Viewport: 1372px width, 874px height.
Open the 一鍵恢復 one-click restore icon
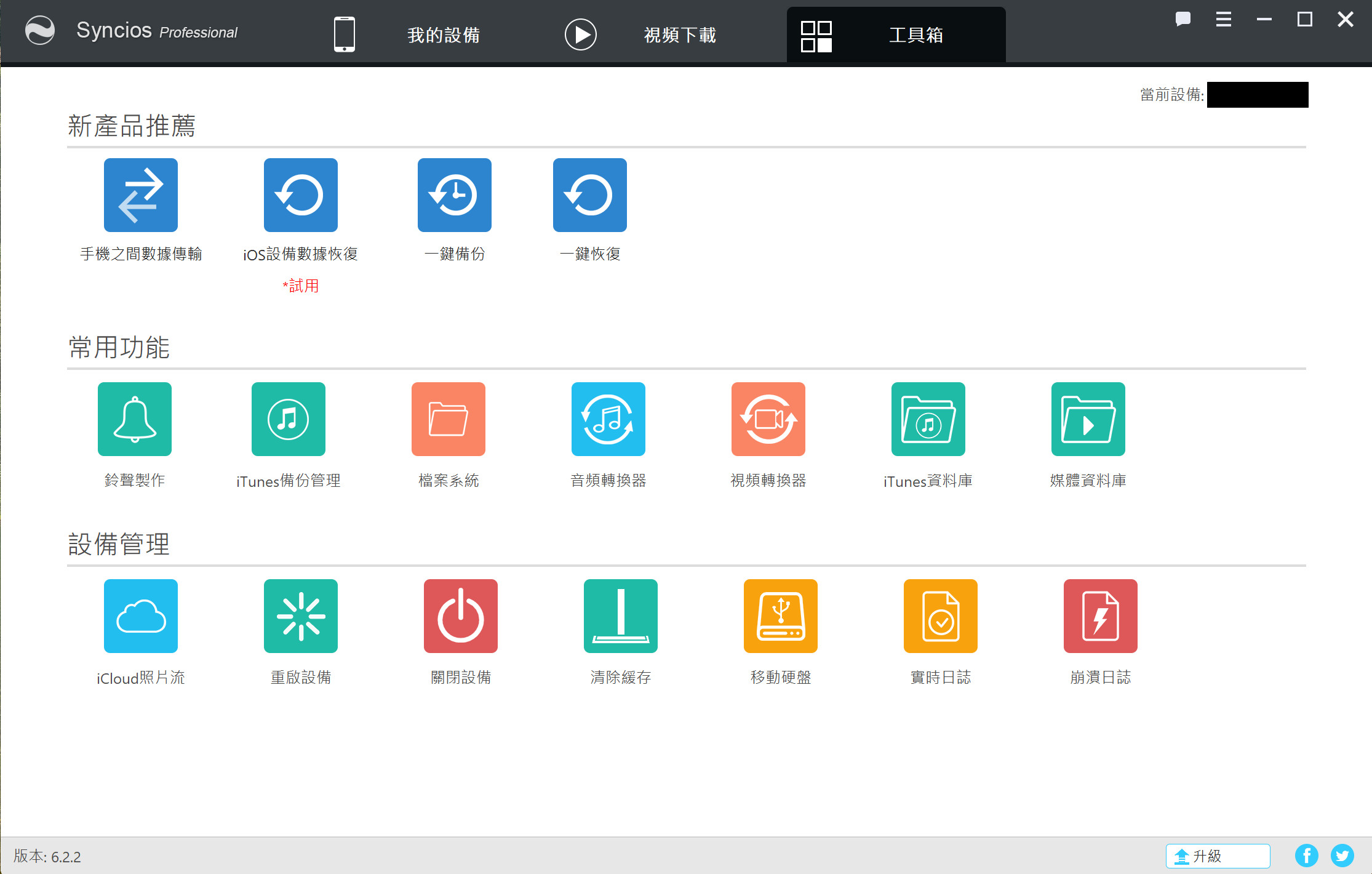point(590,195)
